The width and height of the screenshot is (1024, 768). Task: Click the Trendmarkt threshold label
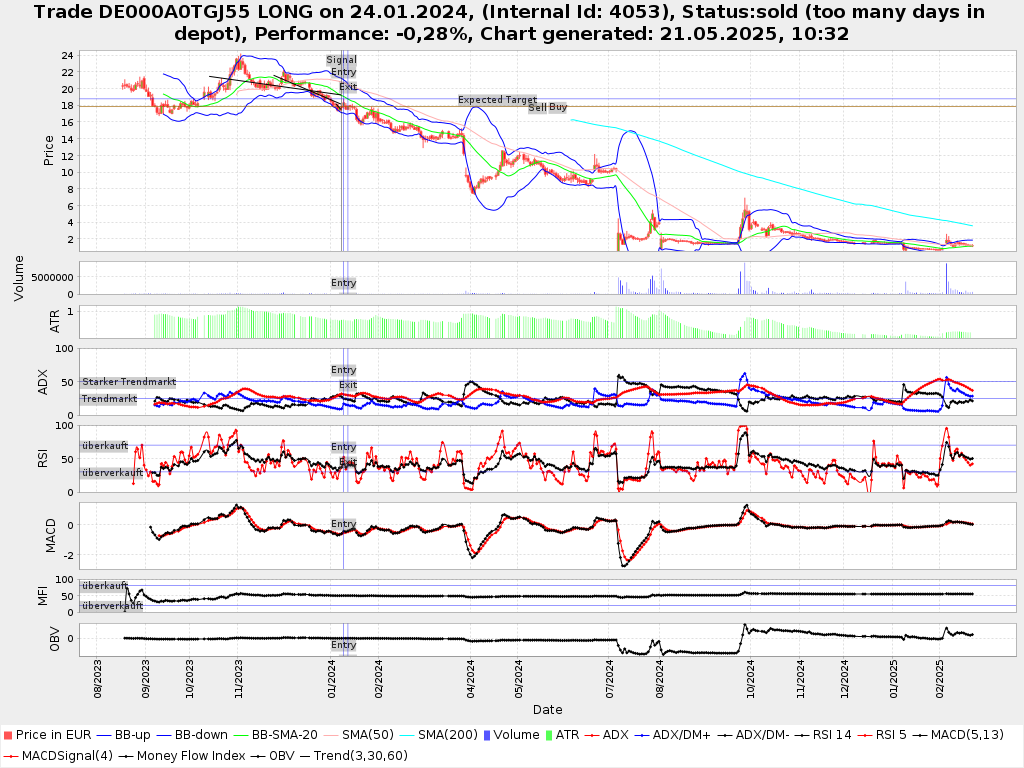(109, 399)
